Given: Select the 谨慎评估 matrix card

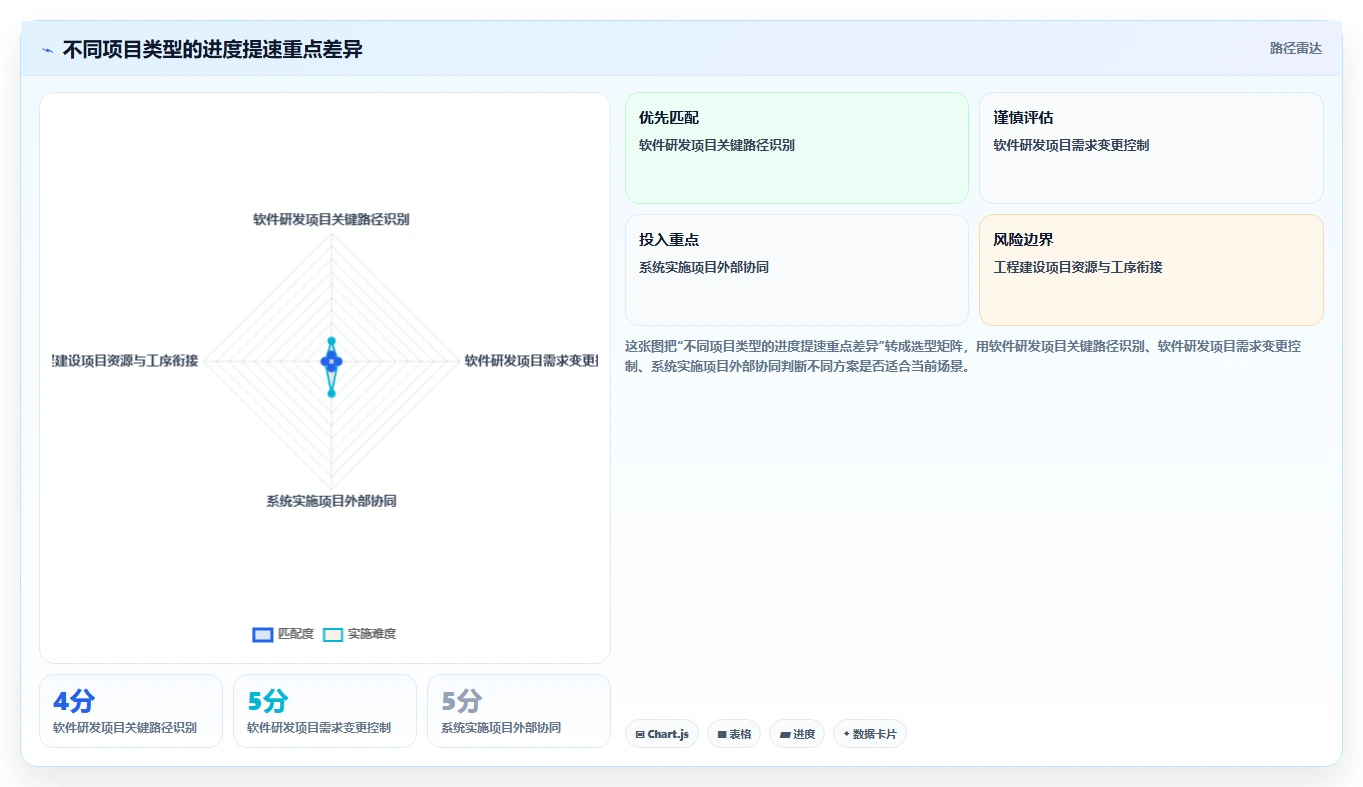Looking at the screenshot, I should pos(1151,148).
